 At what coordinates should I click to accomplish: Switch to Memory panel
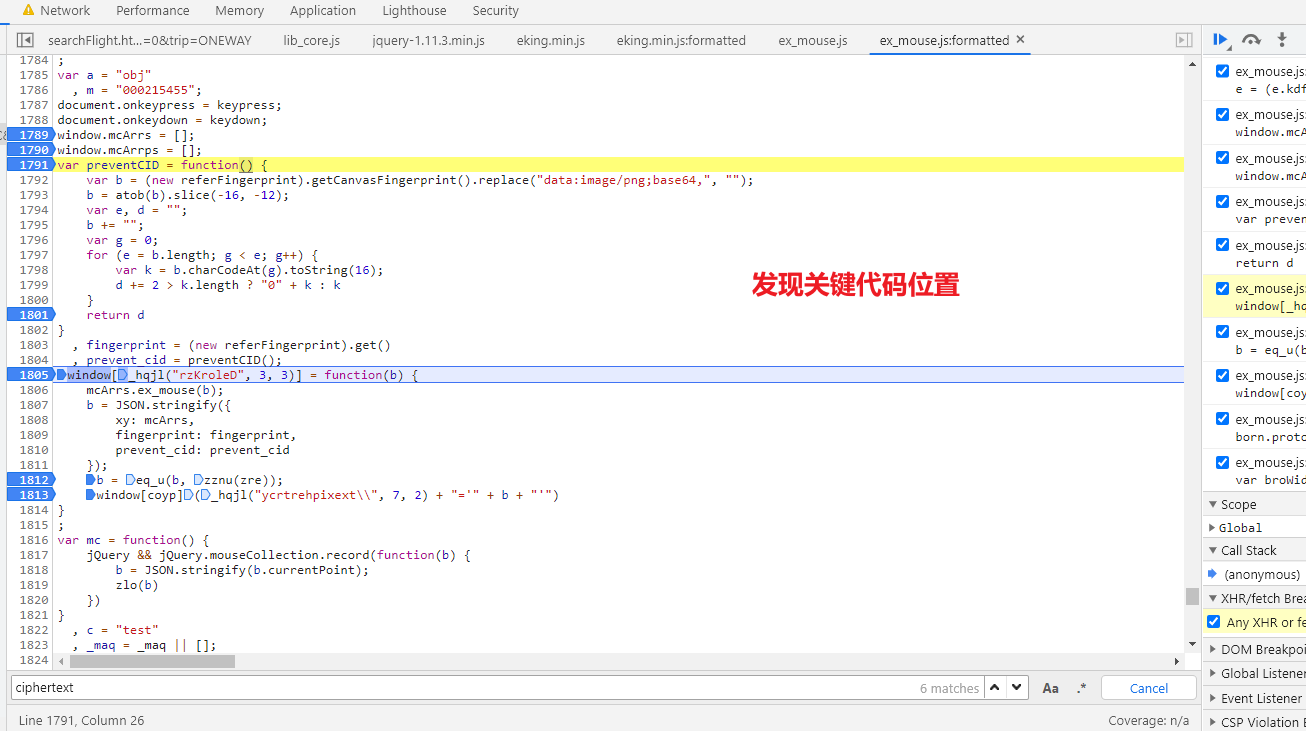point(240,10)
